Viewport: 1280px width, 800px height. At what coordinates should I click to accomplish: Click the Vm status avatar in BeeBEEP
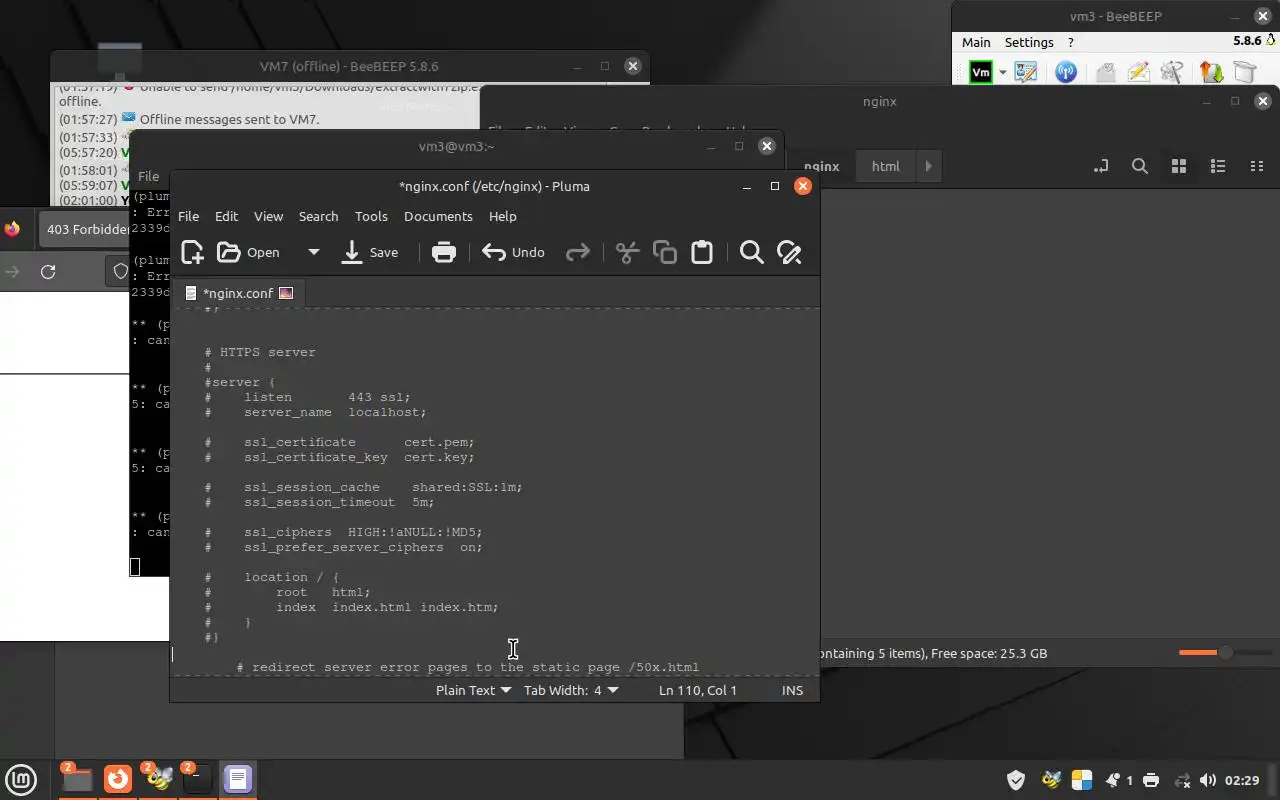tap(981, 72)
